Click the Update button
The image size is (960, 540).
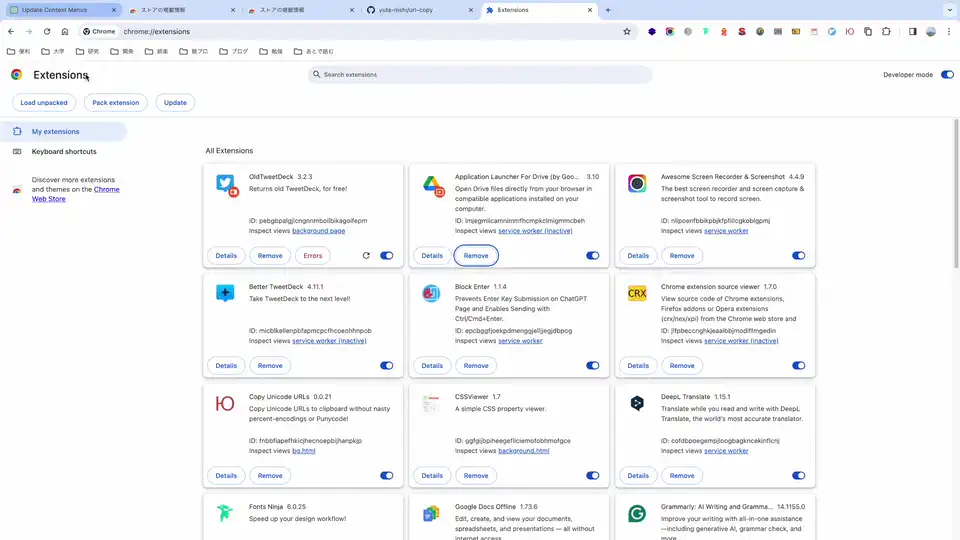tap(175, 103)
